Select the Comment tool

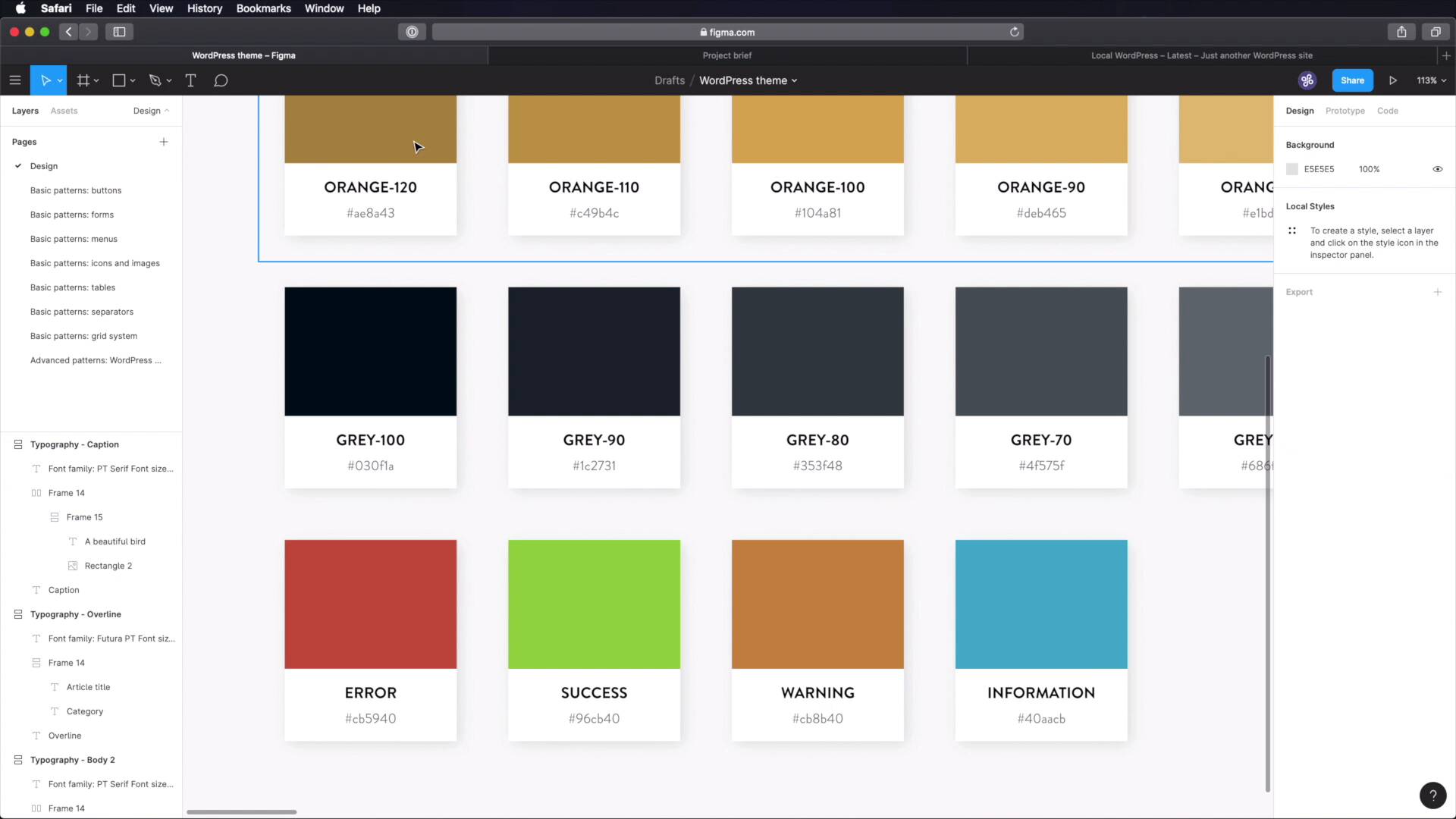click(x=221, y=80)
